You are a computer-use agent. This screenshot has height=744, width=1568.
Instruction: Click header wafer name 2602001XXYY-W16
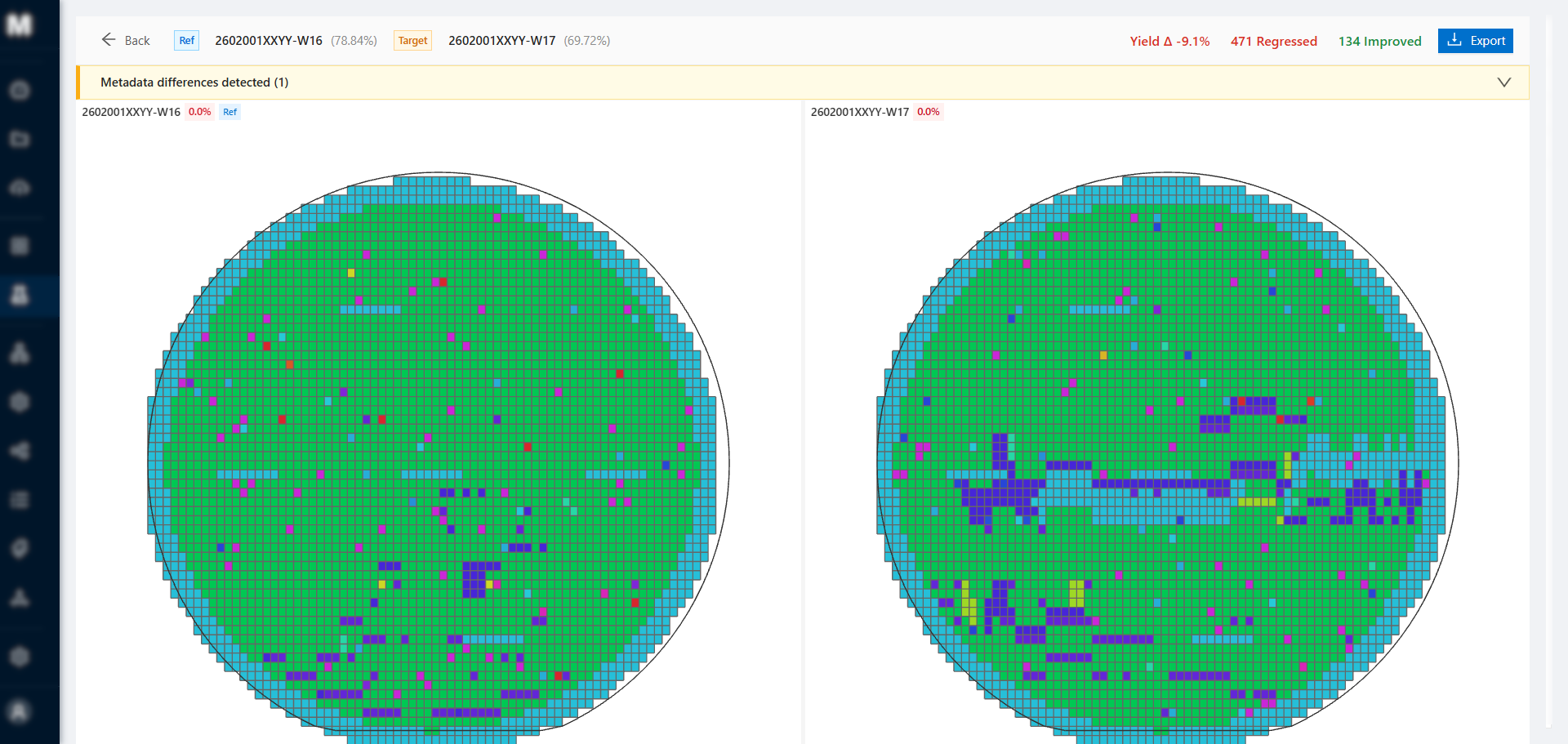269,41
